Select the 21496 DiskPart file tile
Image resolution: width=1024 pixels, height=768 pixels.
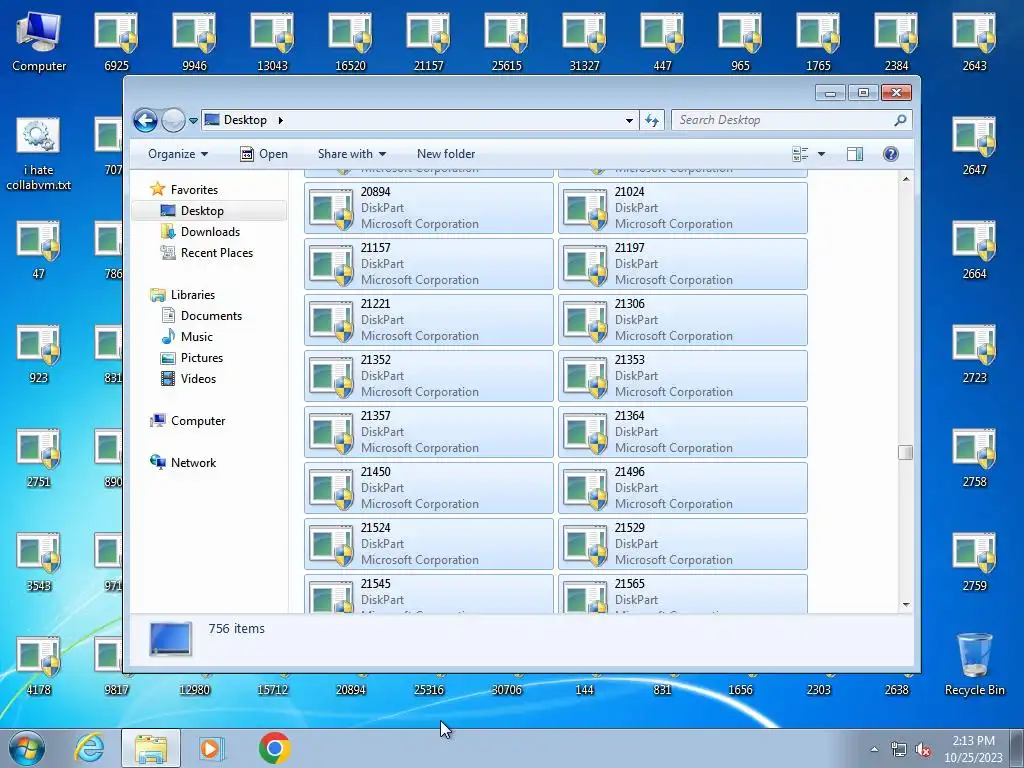click(x=682, y=488)
